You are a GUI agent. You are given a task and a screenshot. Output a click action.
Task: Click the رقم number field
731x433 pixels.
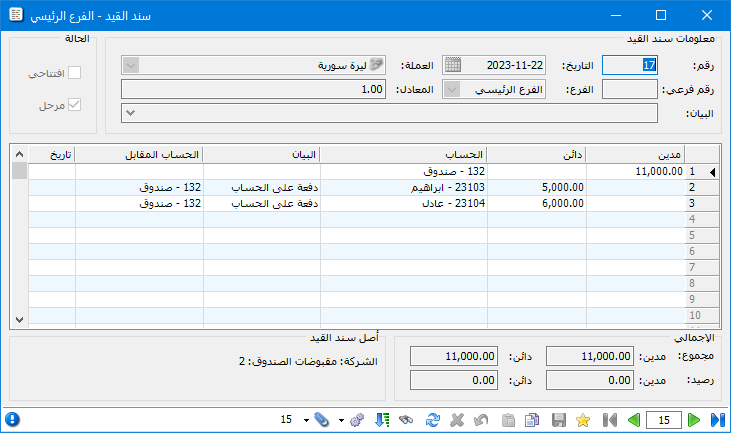(x=630, y=65)
